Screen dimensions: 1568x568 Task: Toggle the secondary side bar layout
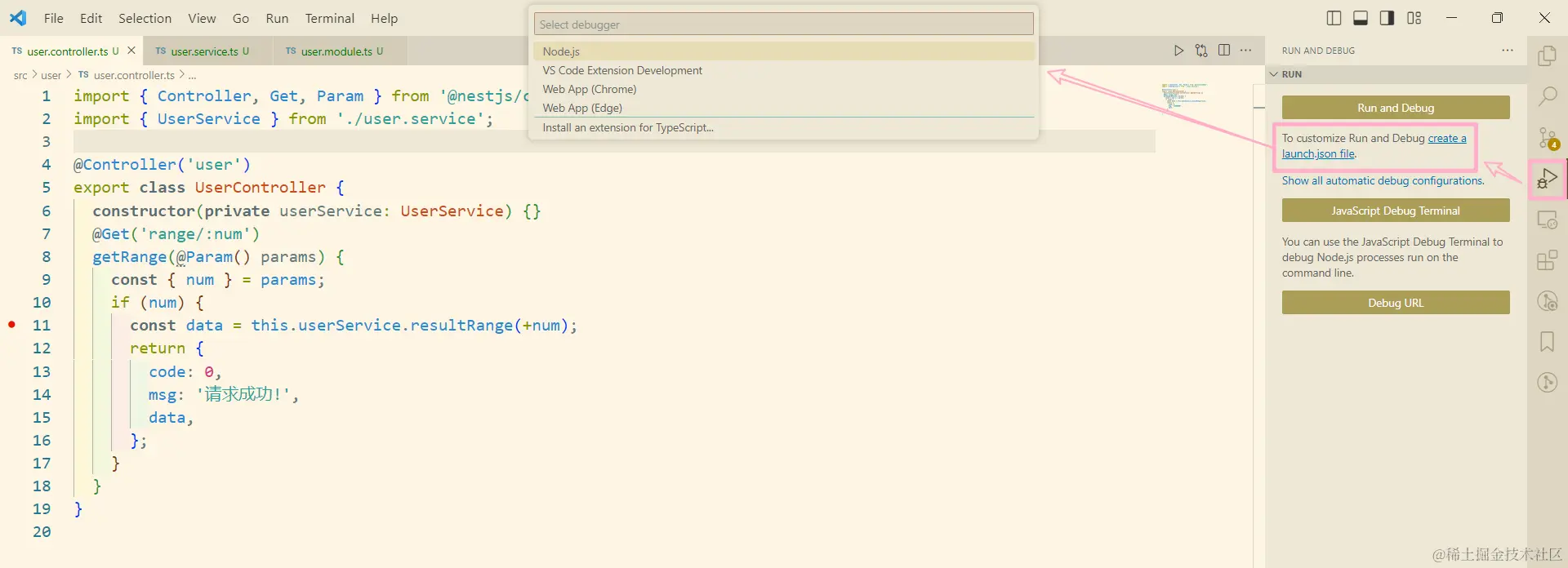coord(1387,18)
